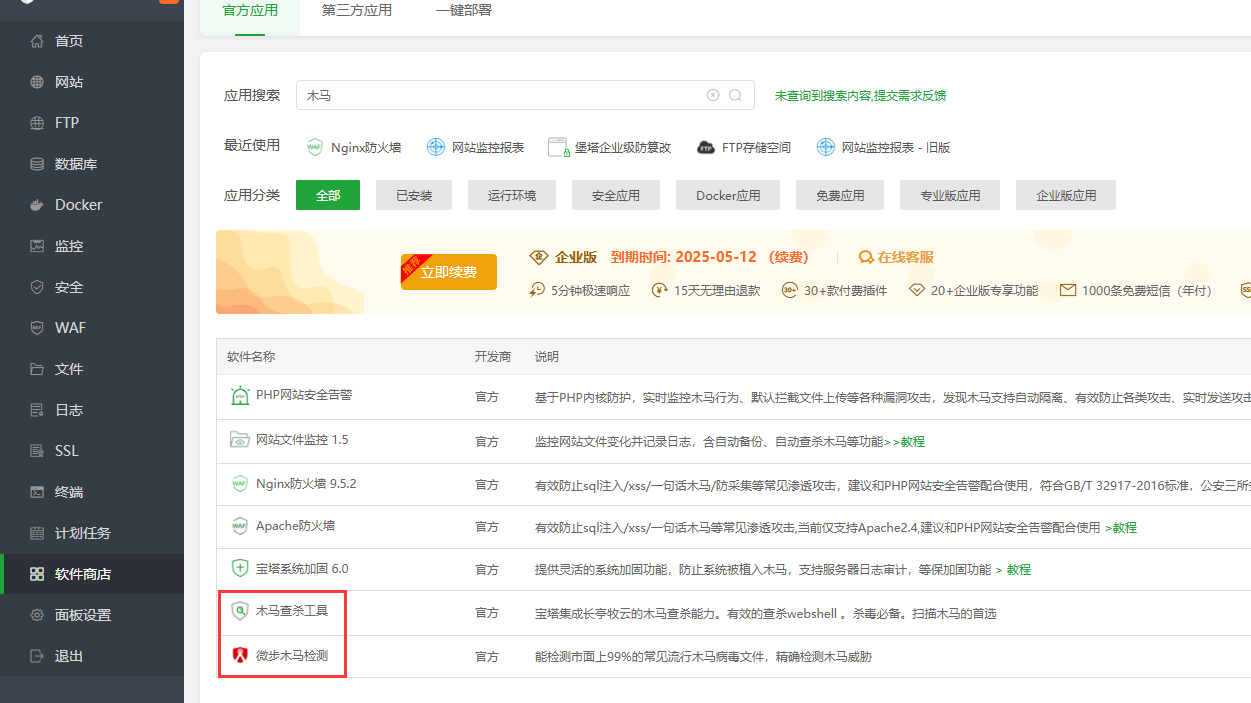Open 网站监控报表 - 旧版 in recent use
The image size is (1251, 703).
[x=896, y=147]
